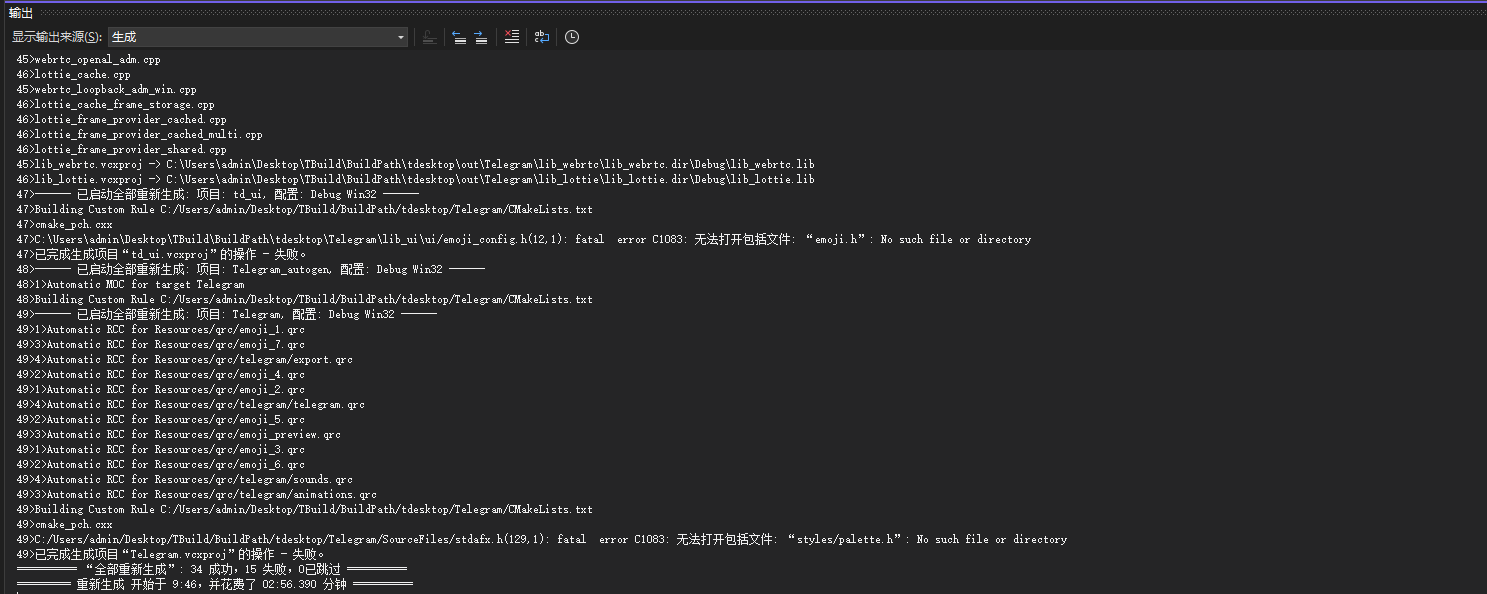Click the clock toolbar icon
Screen dimensions: 1487x594
[x=571, y=37]
